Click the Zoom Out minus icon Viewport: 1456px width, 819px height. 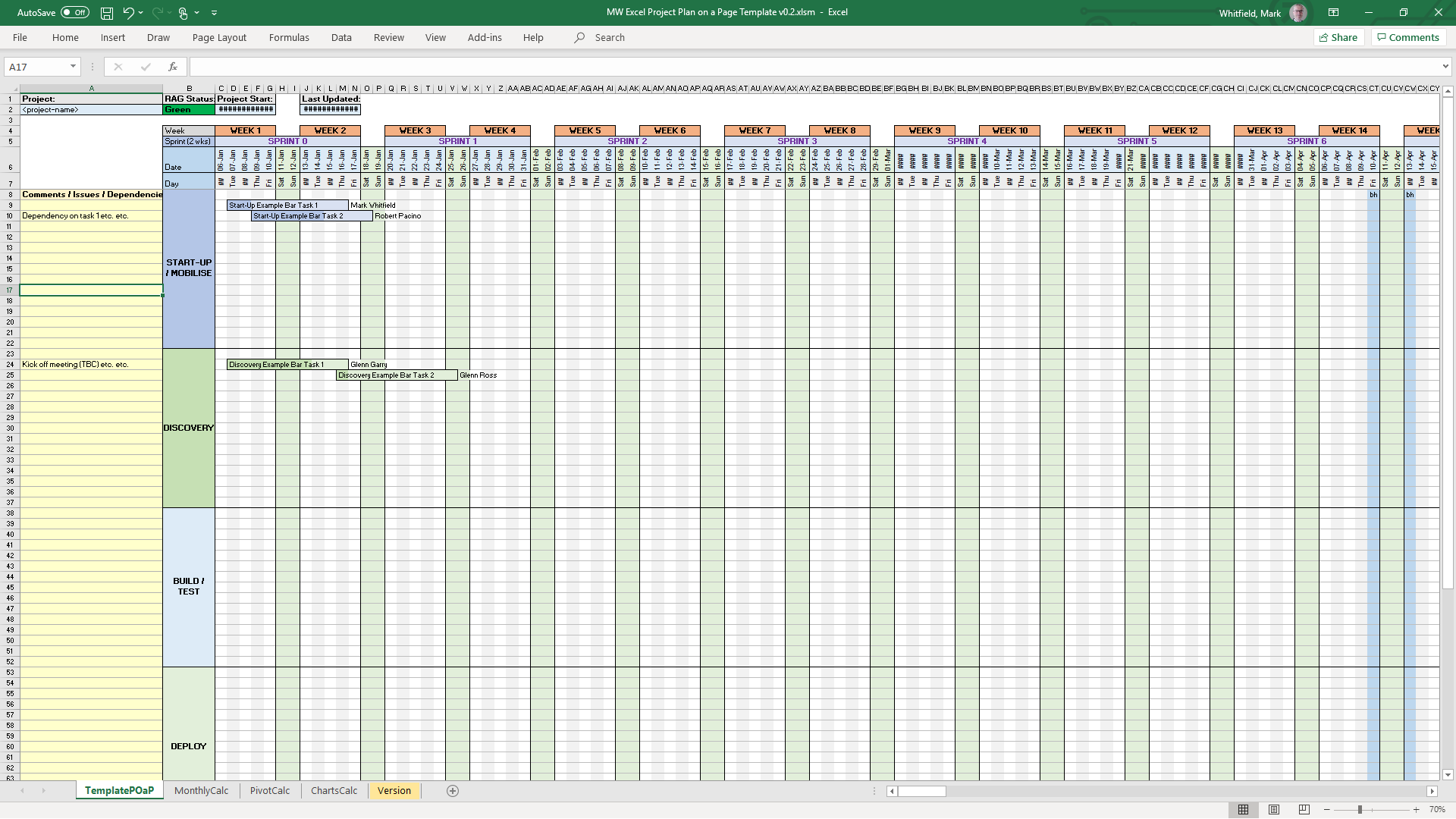point(1327,809)
